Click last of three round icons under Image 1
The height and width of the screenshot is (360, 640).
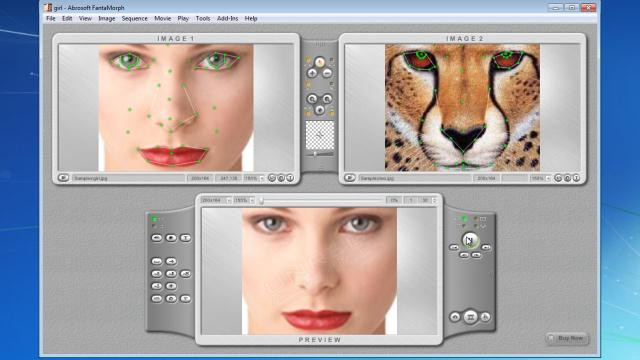[290, 178]
